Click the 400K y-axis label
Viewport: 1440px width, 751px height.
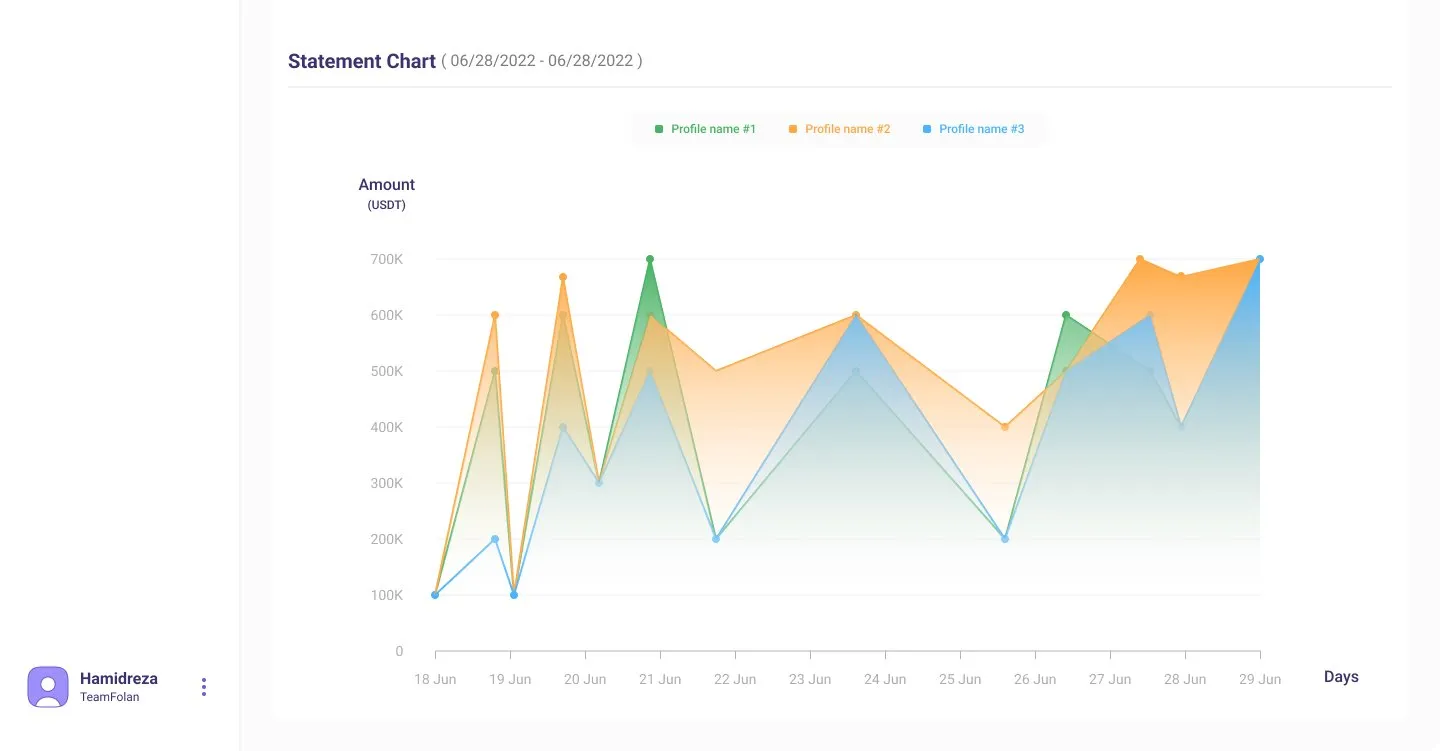(x=386, y=427)
